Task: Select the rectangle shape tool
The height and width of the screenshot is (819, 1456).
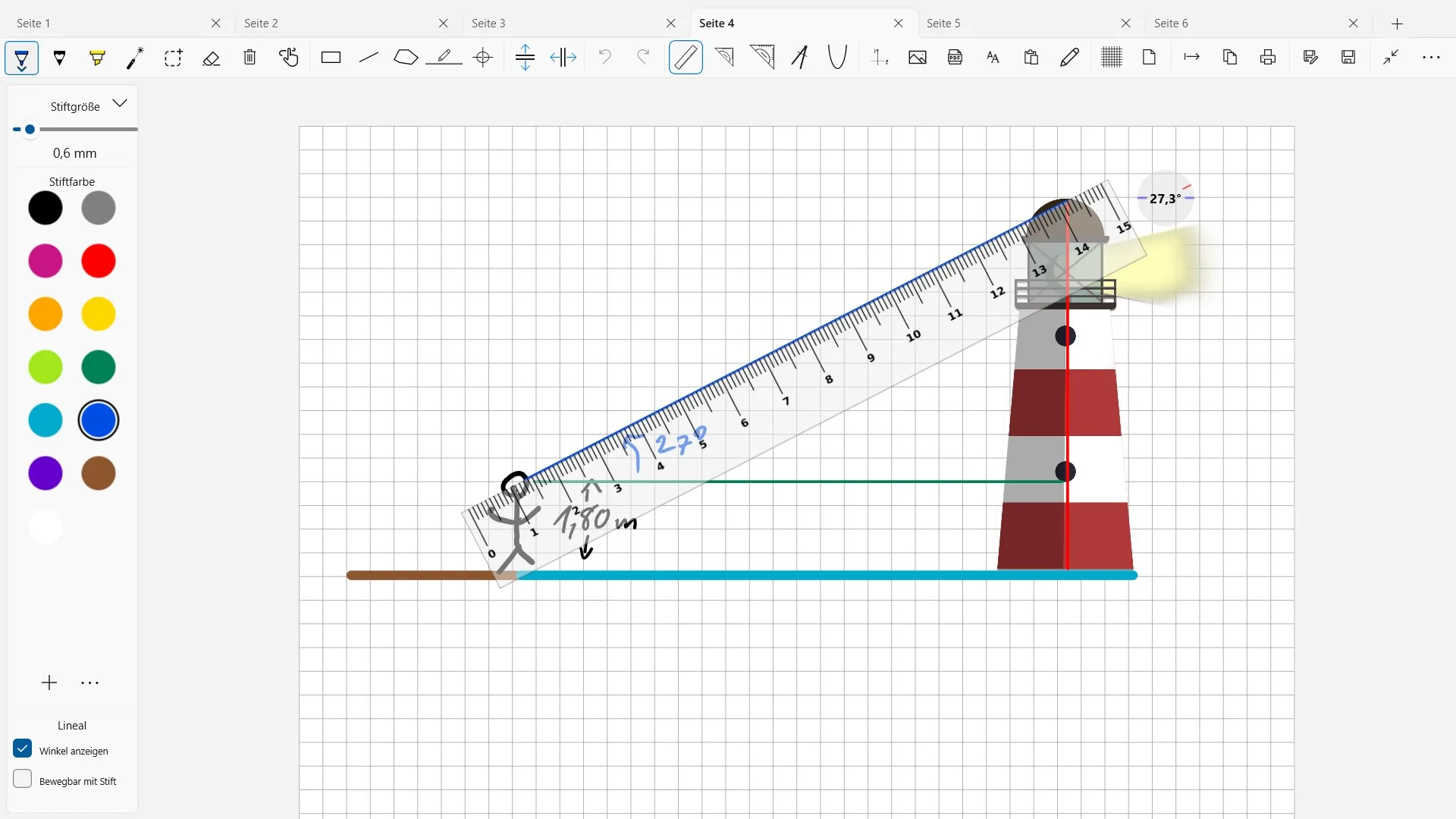Action: 331,58
